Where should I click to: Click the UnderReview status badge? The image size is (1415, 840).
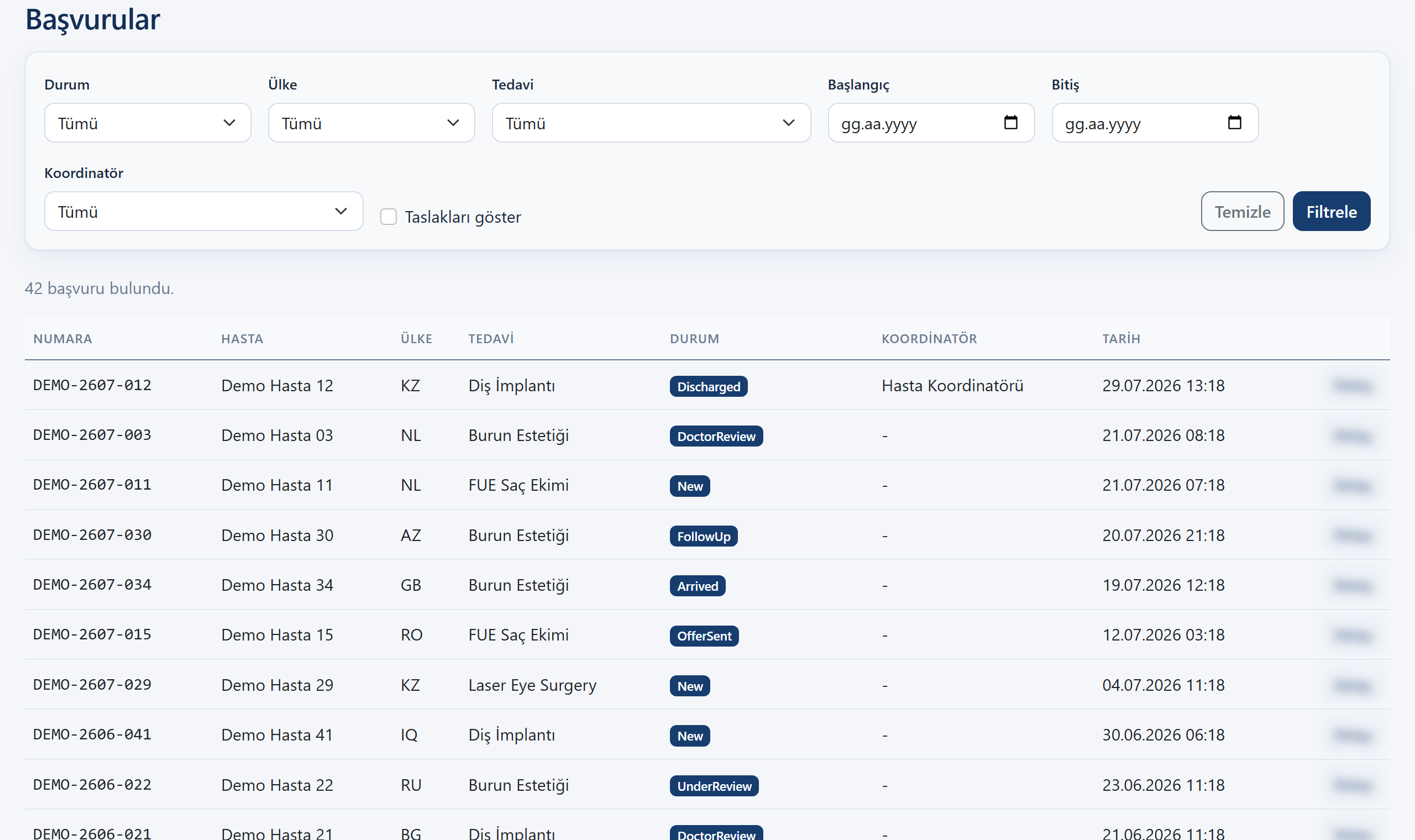[714, 786]
